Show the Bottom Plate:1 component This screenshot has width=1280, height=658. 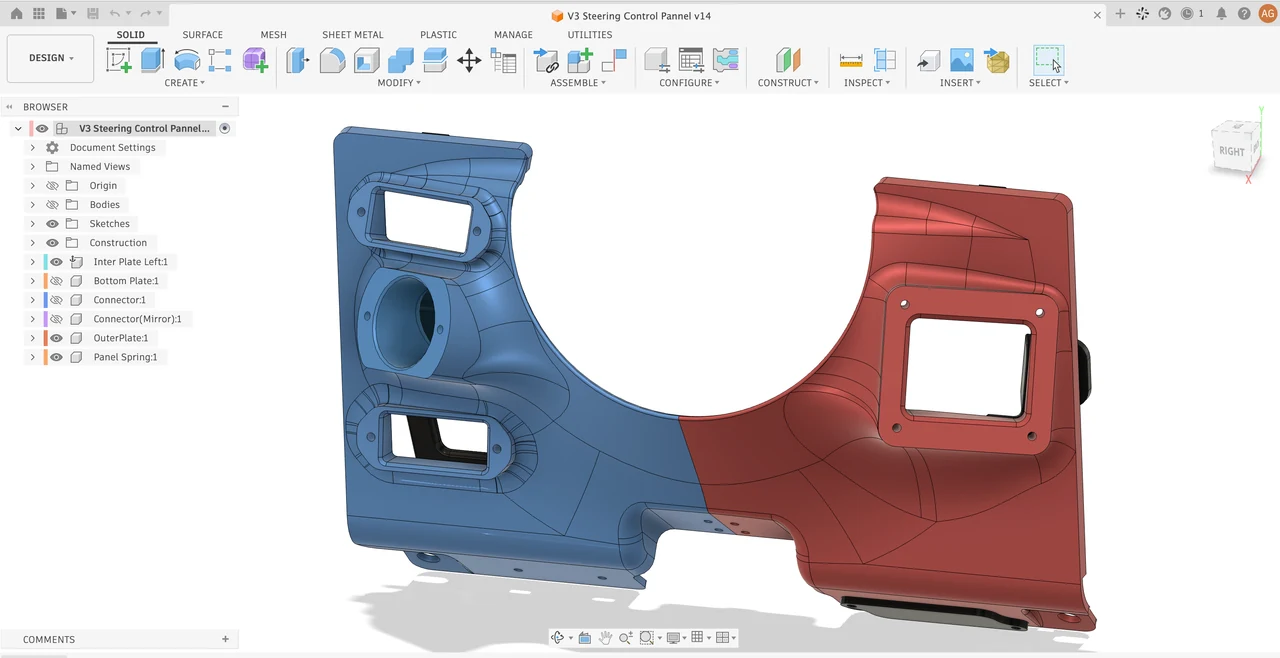pyautogui.click(x=56, y=281)
